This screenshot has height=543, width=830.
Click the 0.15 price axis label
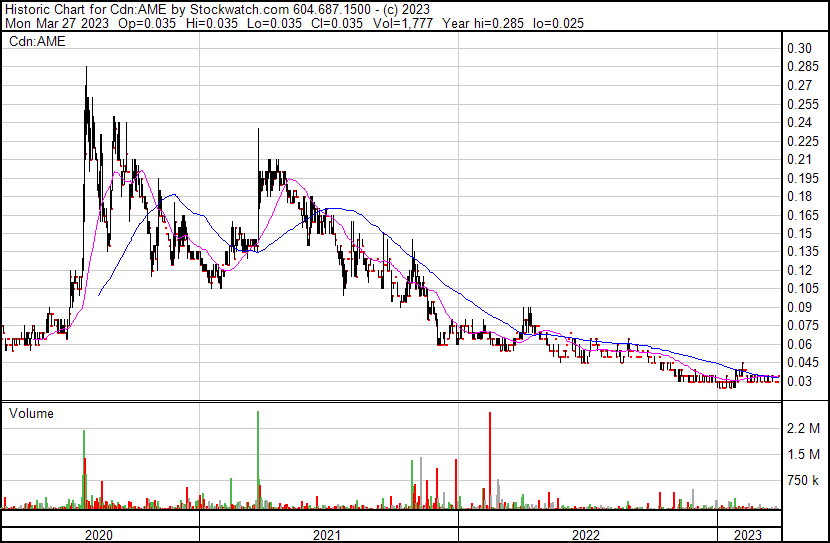tap(799, 233)
